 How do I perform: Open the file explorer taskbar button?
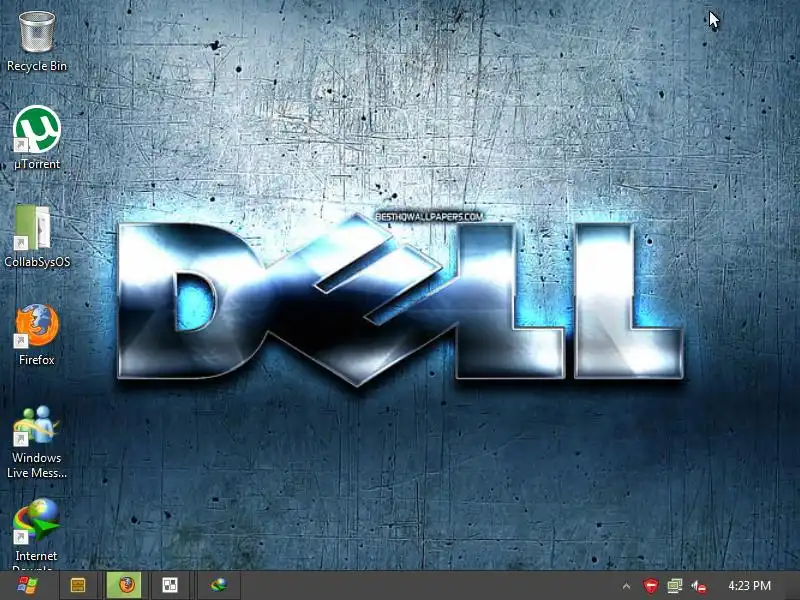click(x=78, y=585)
